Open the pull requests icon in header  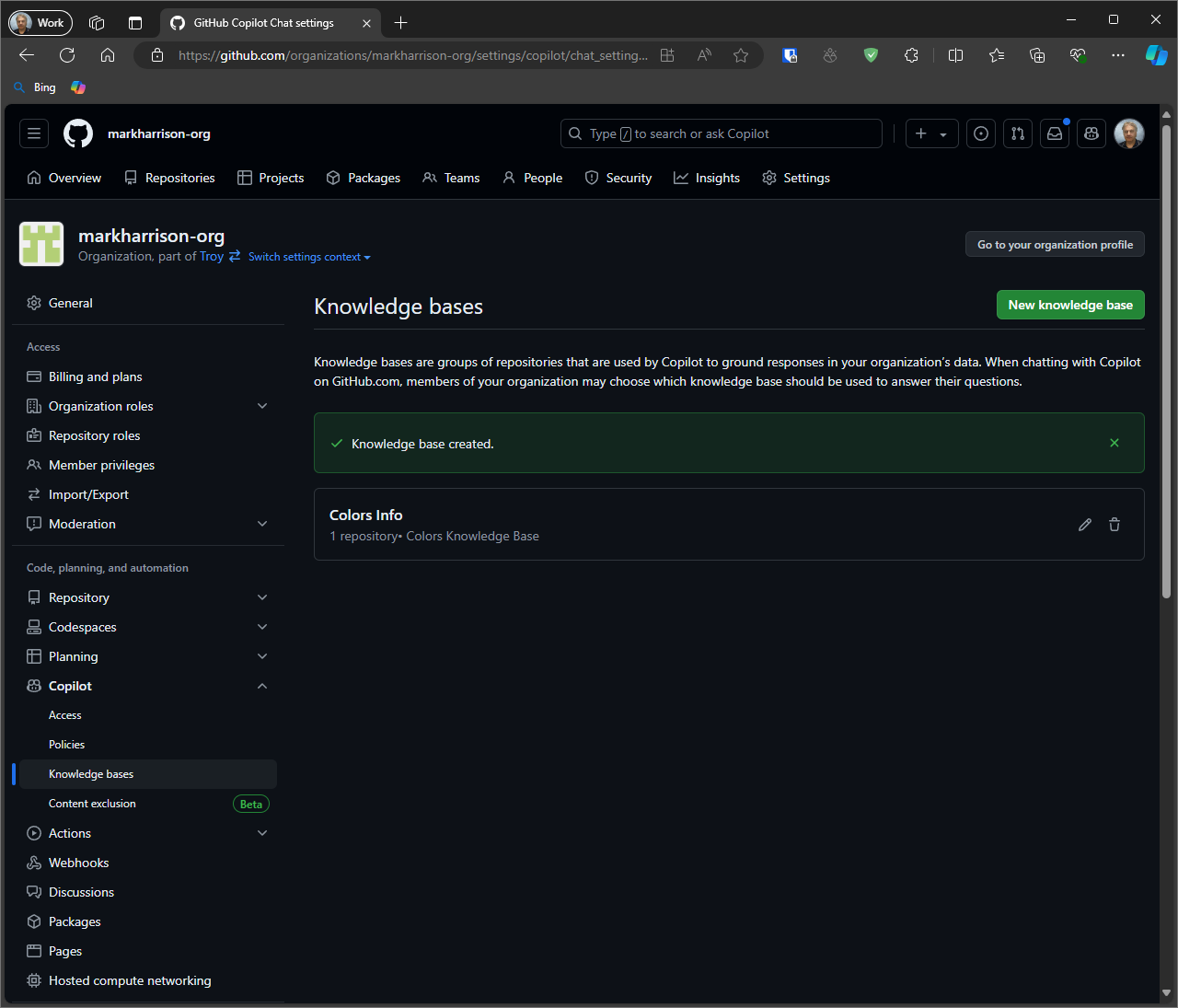pos(1018,133)
